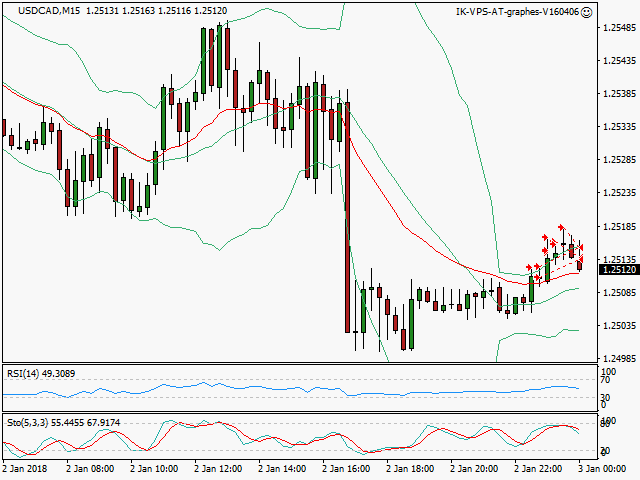Click the last red candle at the right edge
The image size is (640, 480).
click(580, 264)
